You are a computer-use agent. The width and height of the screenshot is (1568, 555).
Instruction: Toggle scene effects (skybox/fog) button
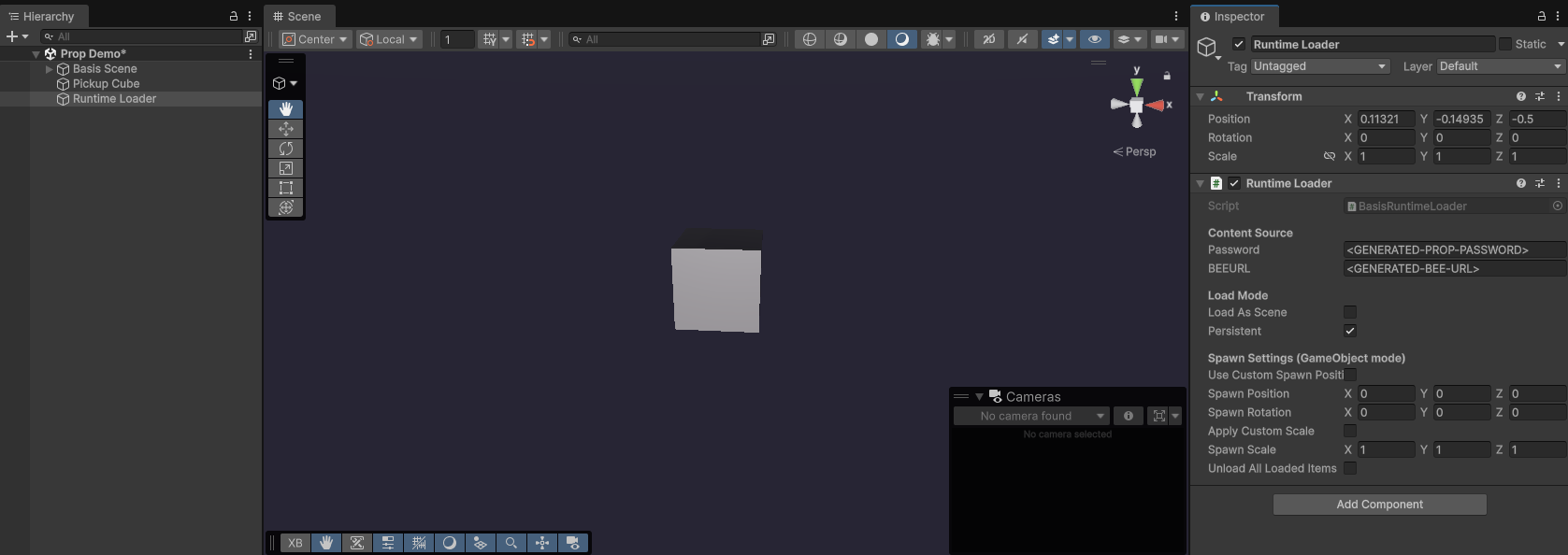point(1053,39)
